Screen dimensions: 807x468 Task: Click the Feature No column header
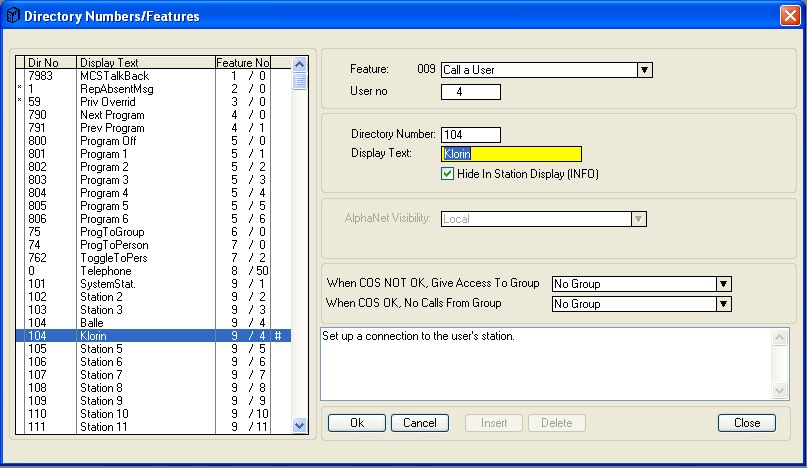tap(242, 62)
